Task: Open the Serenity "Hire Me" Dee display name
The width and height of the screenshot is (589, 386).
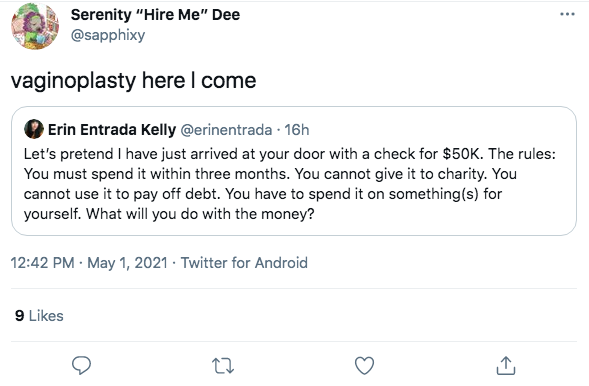Action: 155,15
